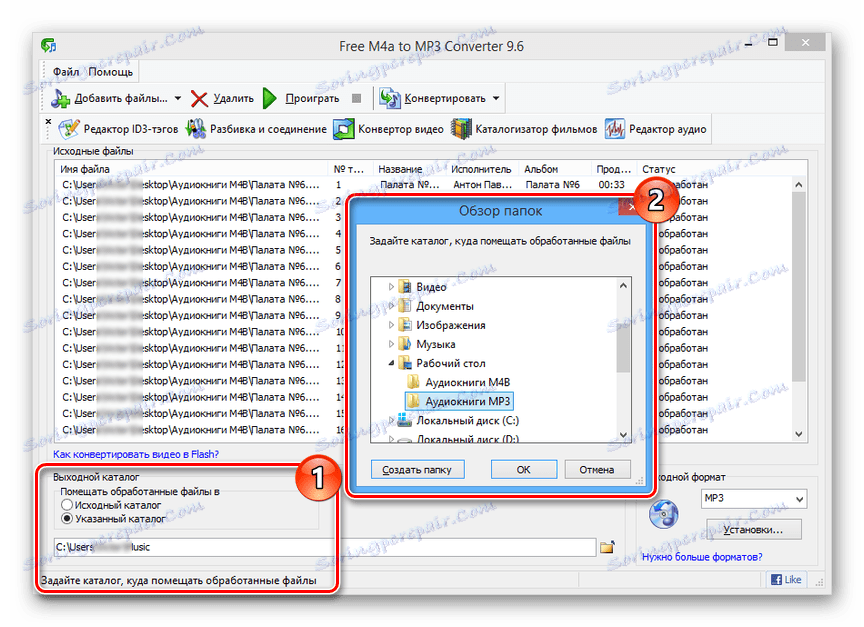Click the Музыка folder icon in tree
This screenshot has width=864, height=627.
coord(405,344)
